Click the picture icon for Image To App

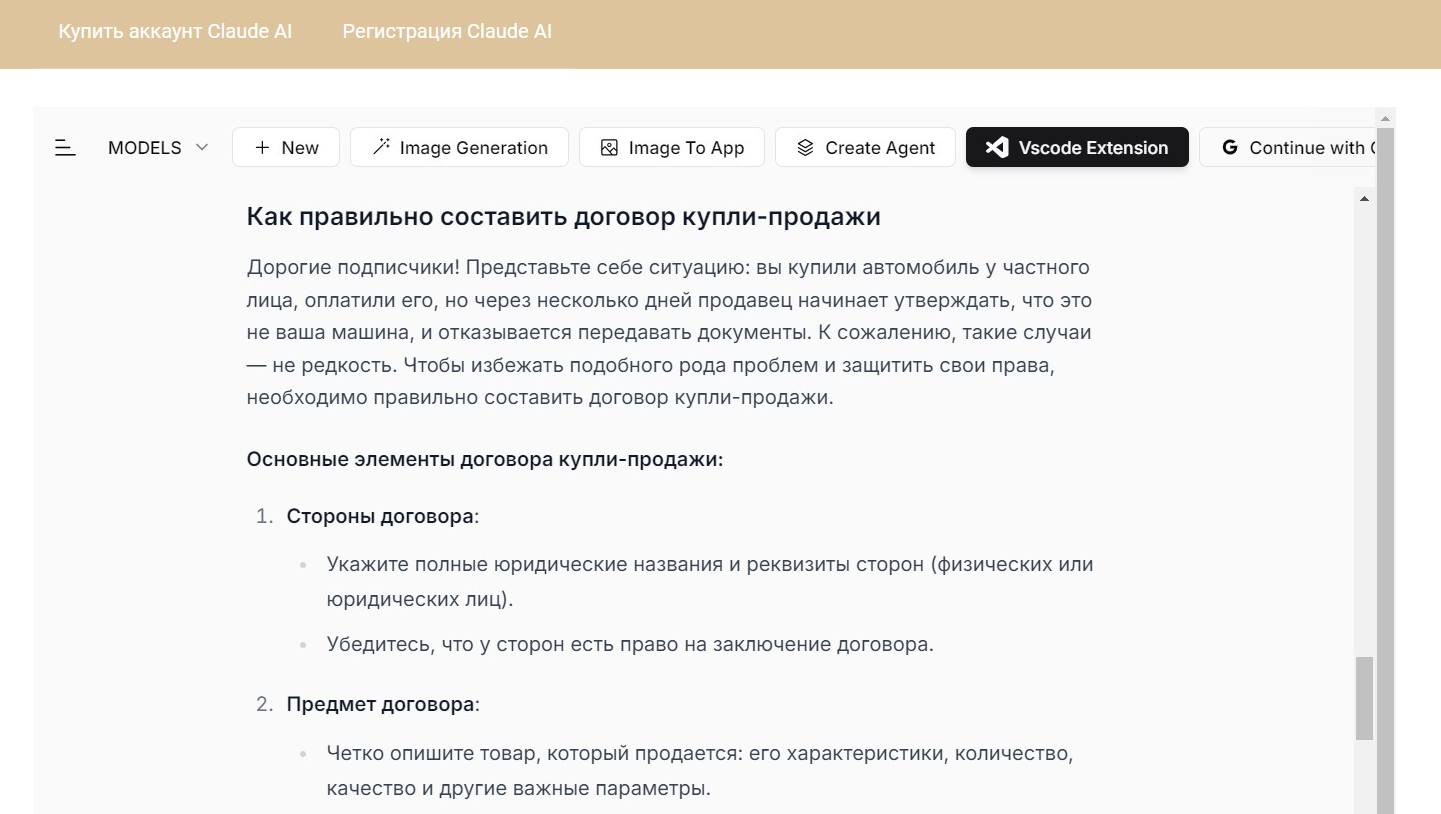609,148
